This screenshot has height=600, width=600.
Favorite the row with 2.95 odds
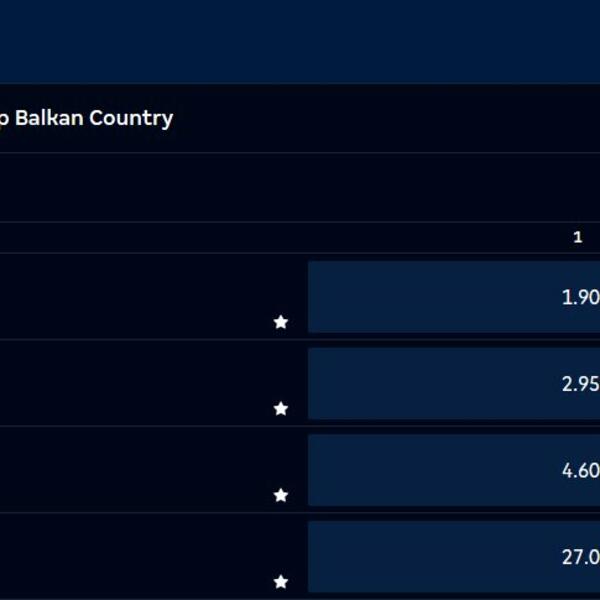281,408
